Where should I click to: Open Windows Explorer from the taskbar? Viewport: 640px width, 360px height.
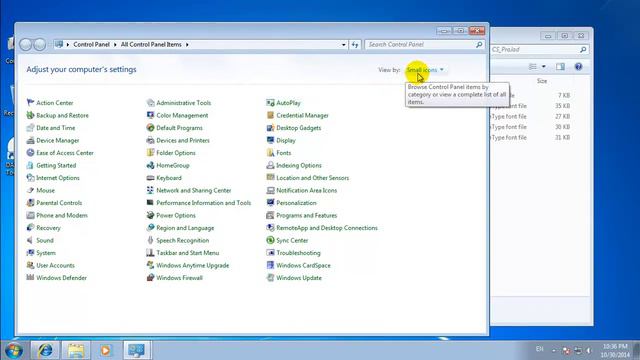point(76,350)
